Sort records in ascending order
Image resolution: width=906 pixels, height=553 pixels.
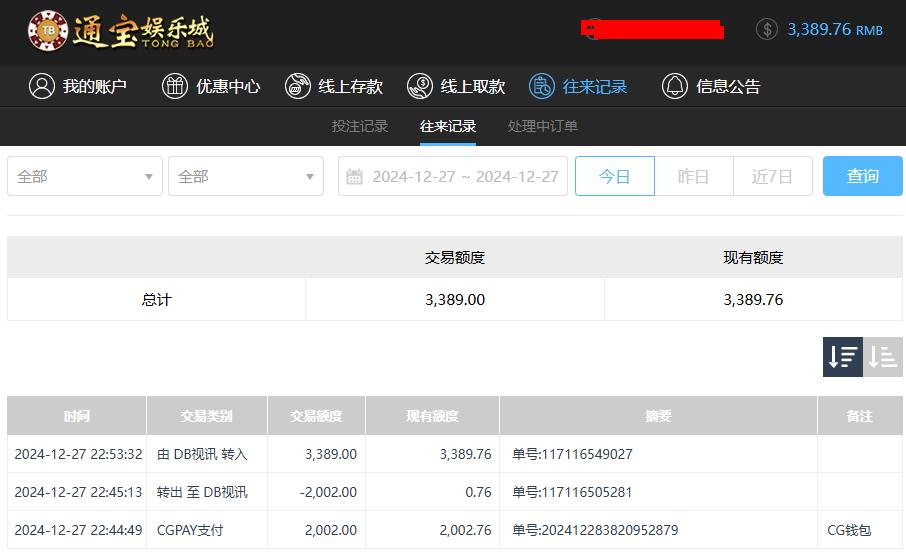(x=883, y=357)
